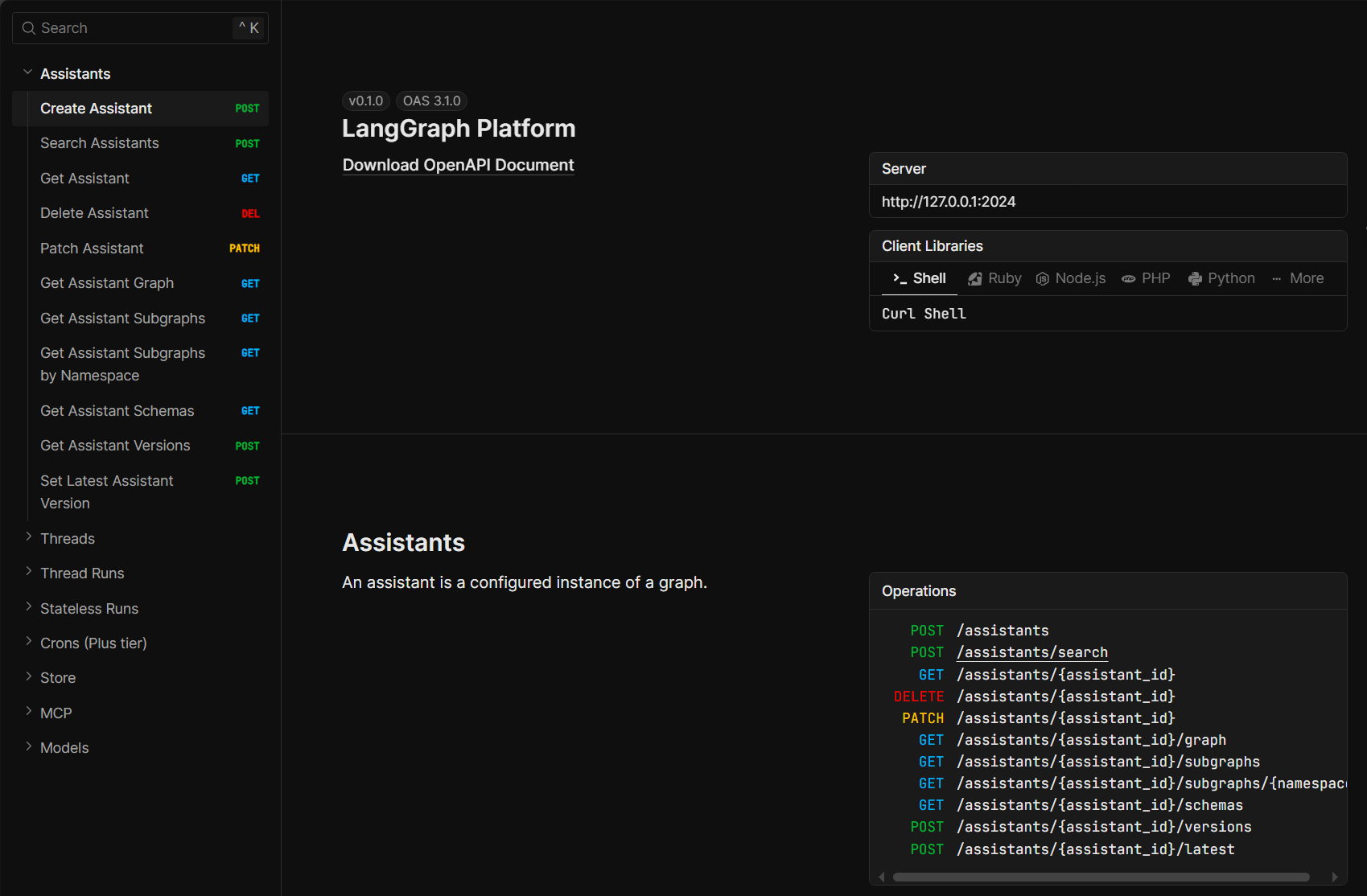The image size is (1367, 896).
Task: Open the Server URL selector
Action: point(1108,202)
